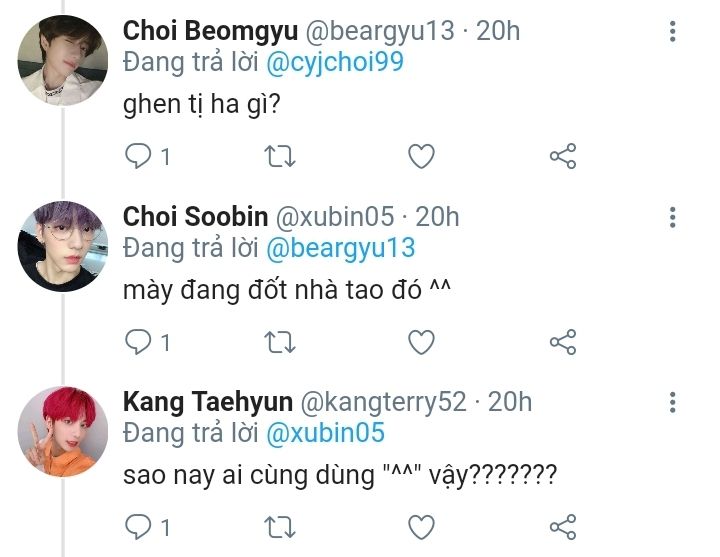Reply to Choi Beomgyu's tweet
Image resolution: width=720 pixels, height=557 pixels.
click(137, 156)
